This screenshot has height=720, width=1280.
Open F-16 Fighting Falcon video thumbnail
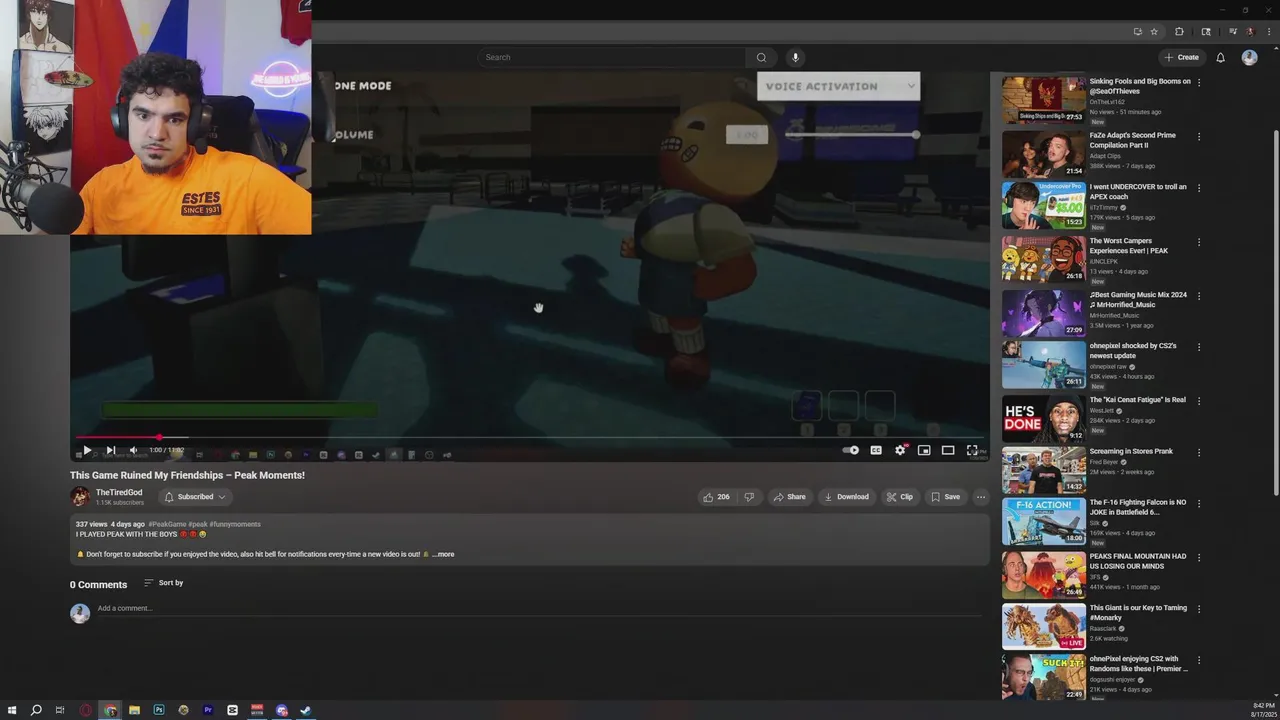tap(1043, 521)
